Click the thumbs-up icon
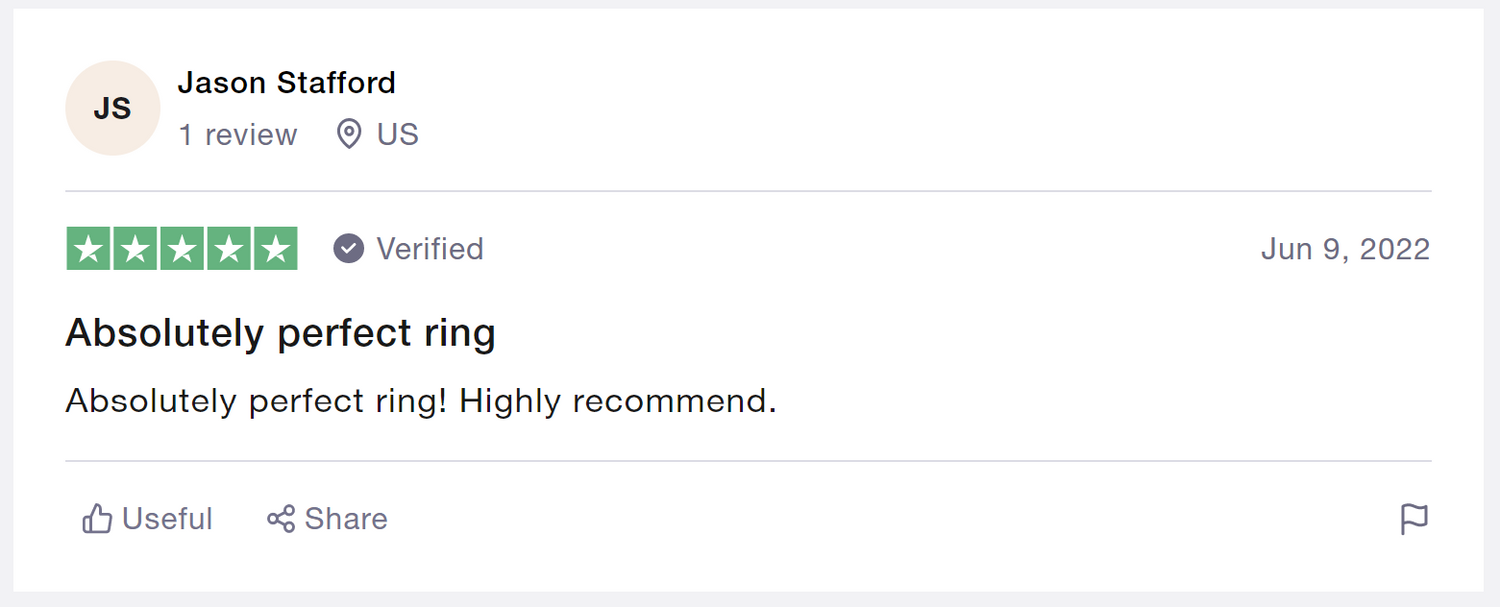The width and height of the screenshot is (1500, 607). (x=97, y=519)
